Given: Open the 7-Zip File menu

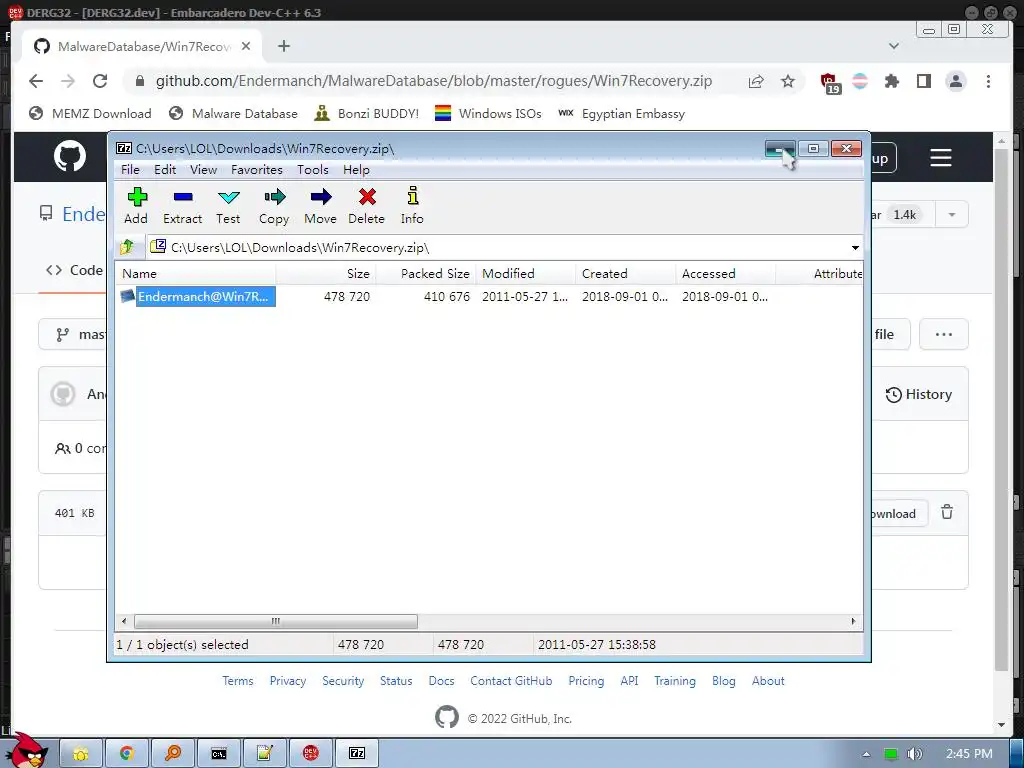Looking at the screenshot, I should click(x=130, y=170).
